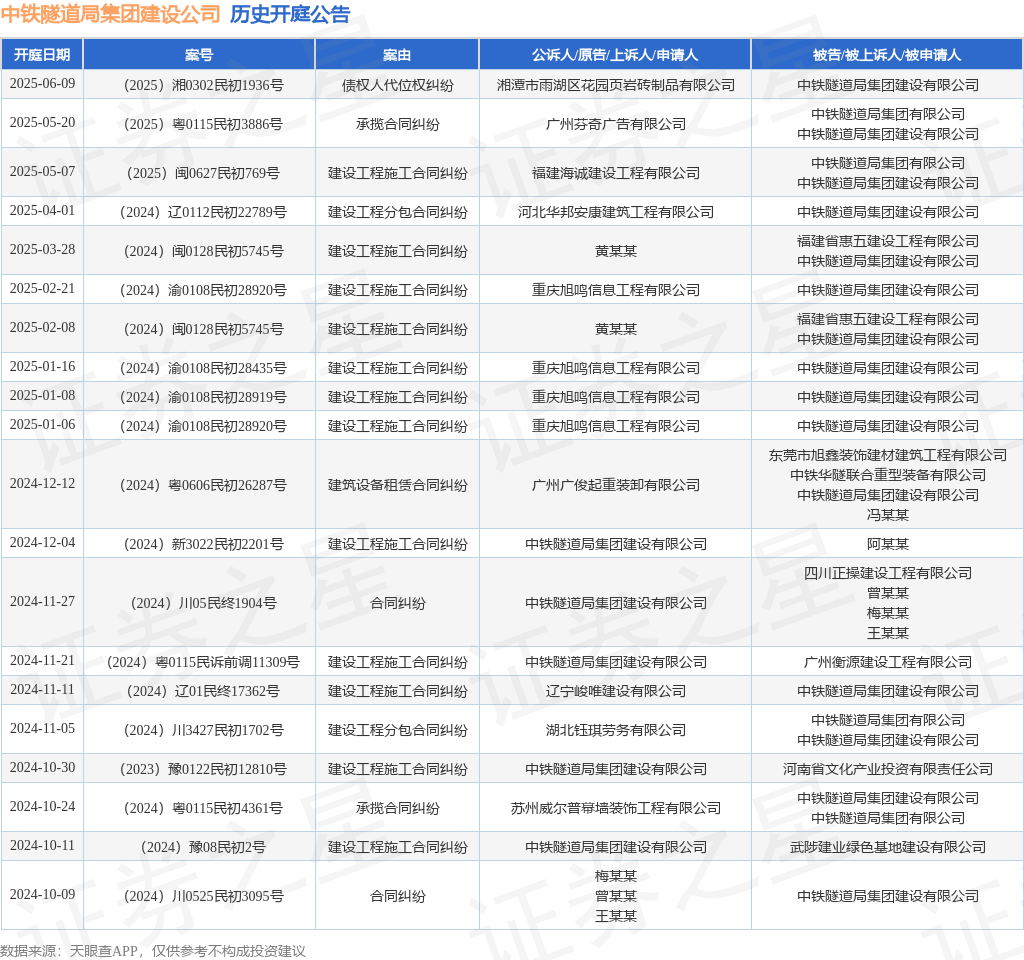The height and width of the screenshot is (960, 1024).
Task: Click plaintiff 湖北钰琪劳务有限公司
Action: tap(615, 730)
